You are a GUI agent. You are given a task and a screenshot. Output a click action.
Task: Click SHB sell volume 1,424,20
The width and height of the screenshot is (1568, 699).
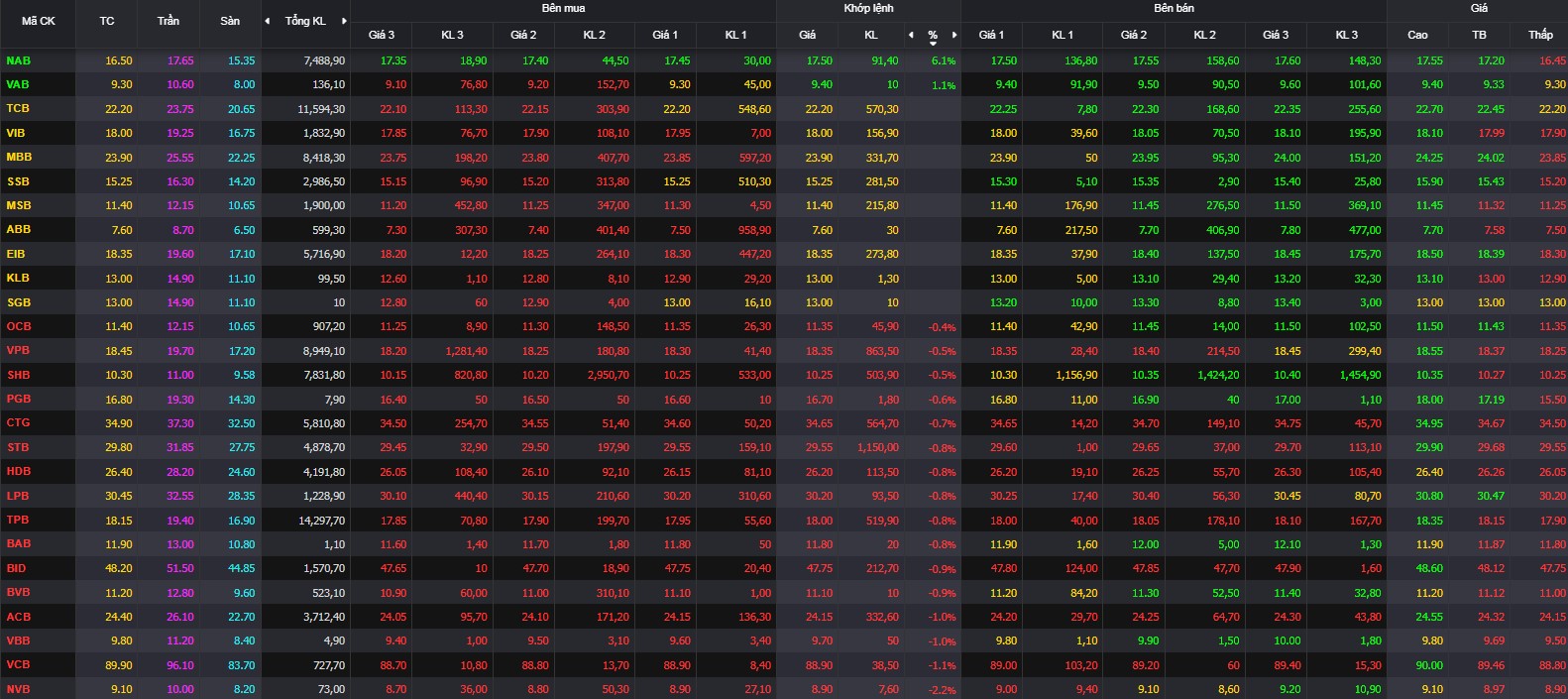[1218, 376]
